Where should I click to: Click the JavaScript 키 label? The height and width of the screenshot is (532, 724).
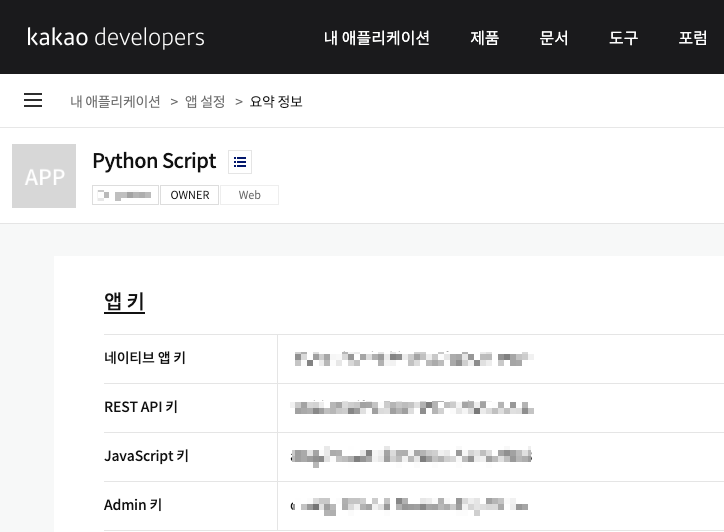[146, 456]
